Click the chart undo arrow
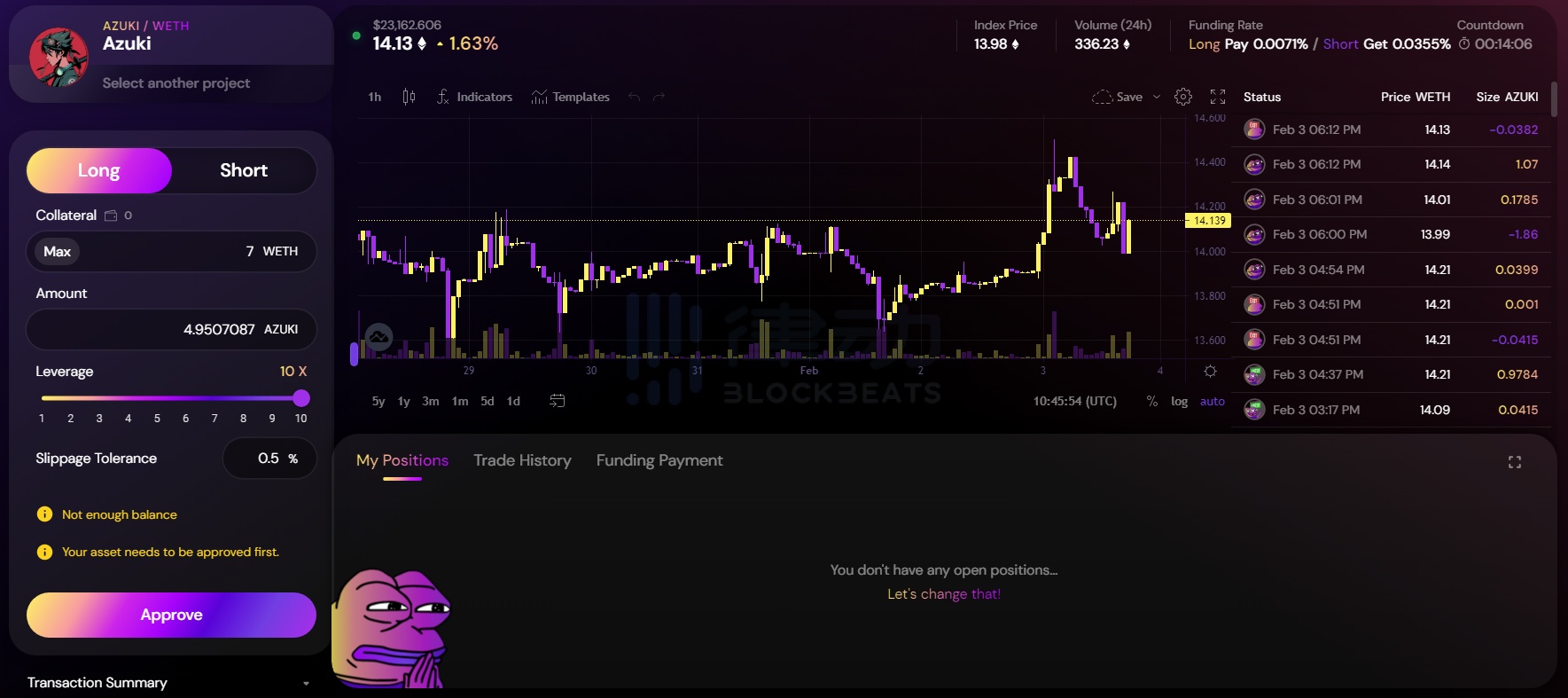Viewport: 1568px width, 698px height. 634,97
